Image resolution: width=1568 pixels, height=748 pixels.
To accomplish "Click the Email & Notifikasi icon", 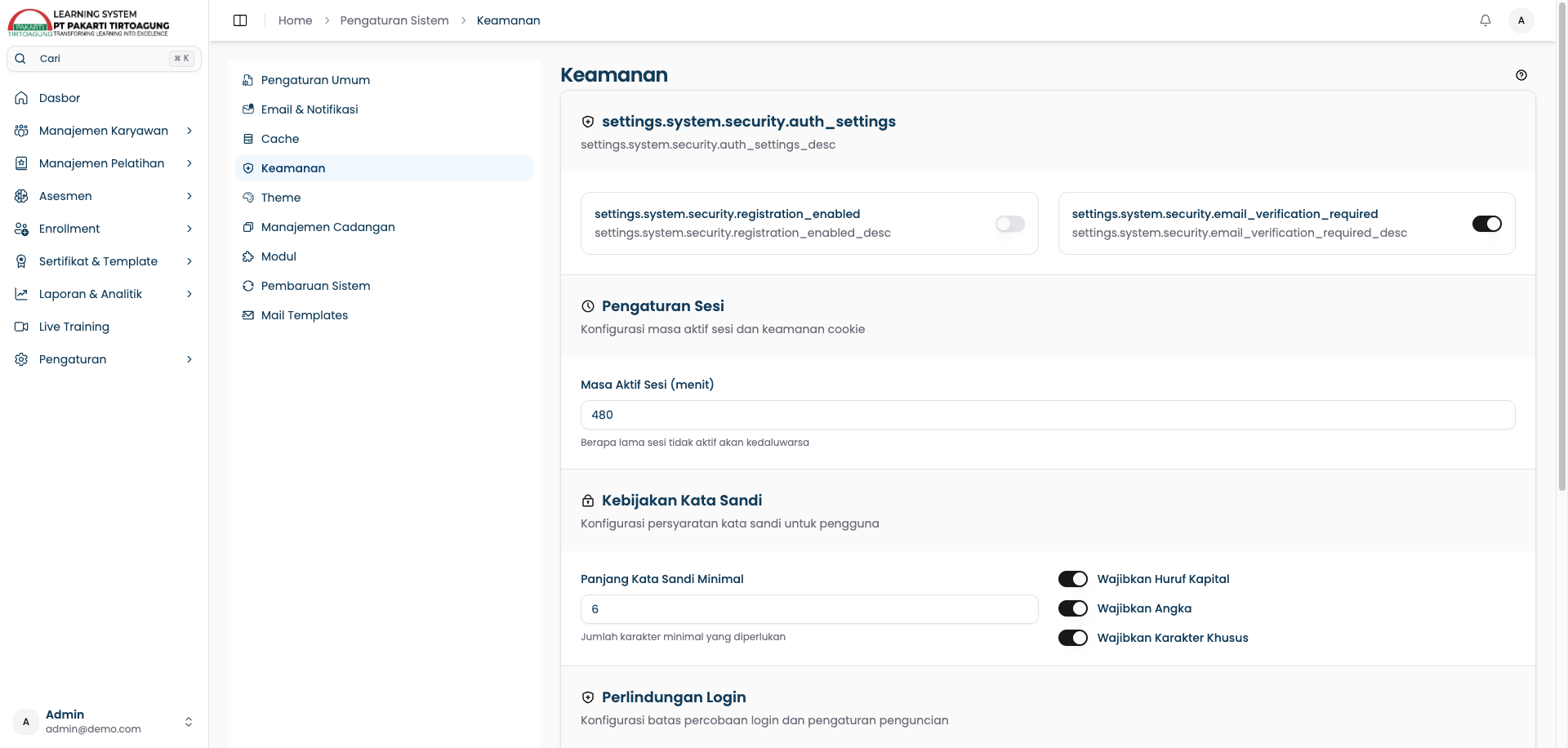I will click(x=248, y=109).
